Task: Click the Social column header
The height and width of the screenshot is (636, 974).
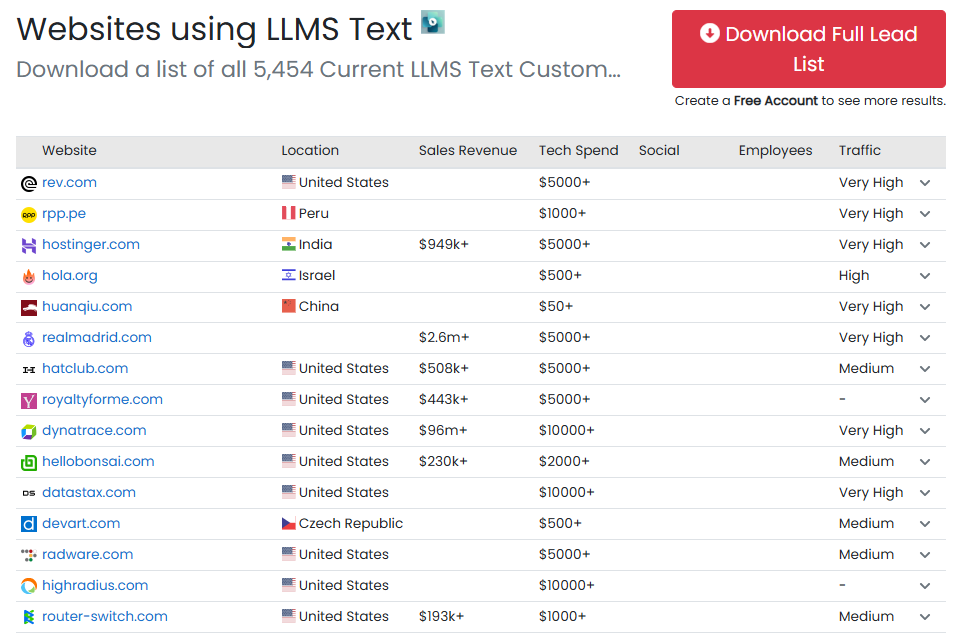Action: 659,151
